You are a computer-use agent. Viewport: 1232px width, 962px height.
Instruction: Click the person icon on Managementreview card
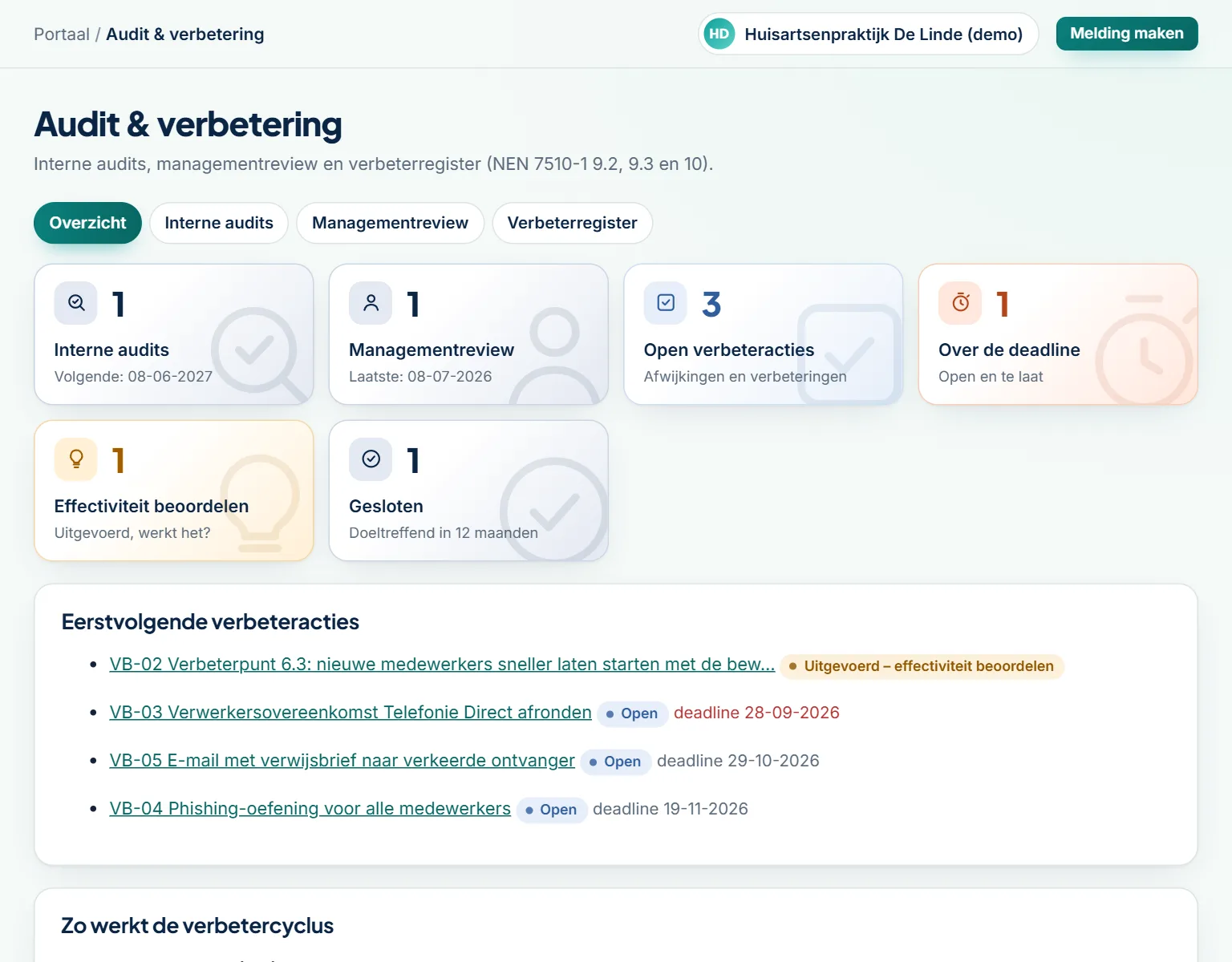tap(371, 303)
